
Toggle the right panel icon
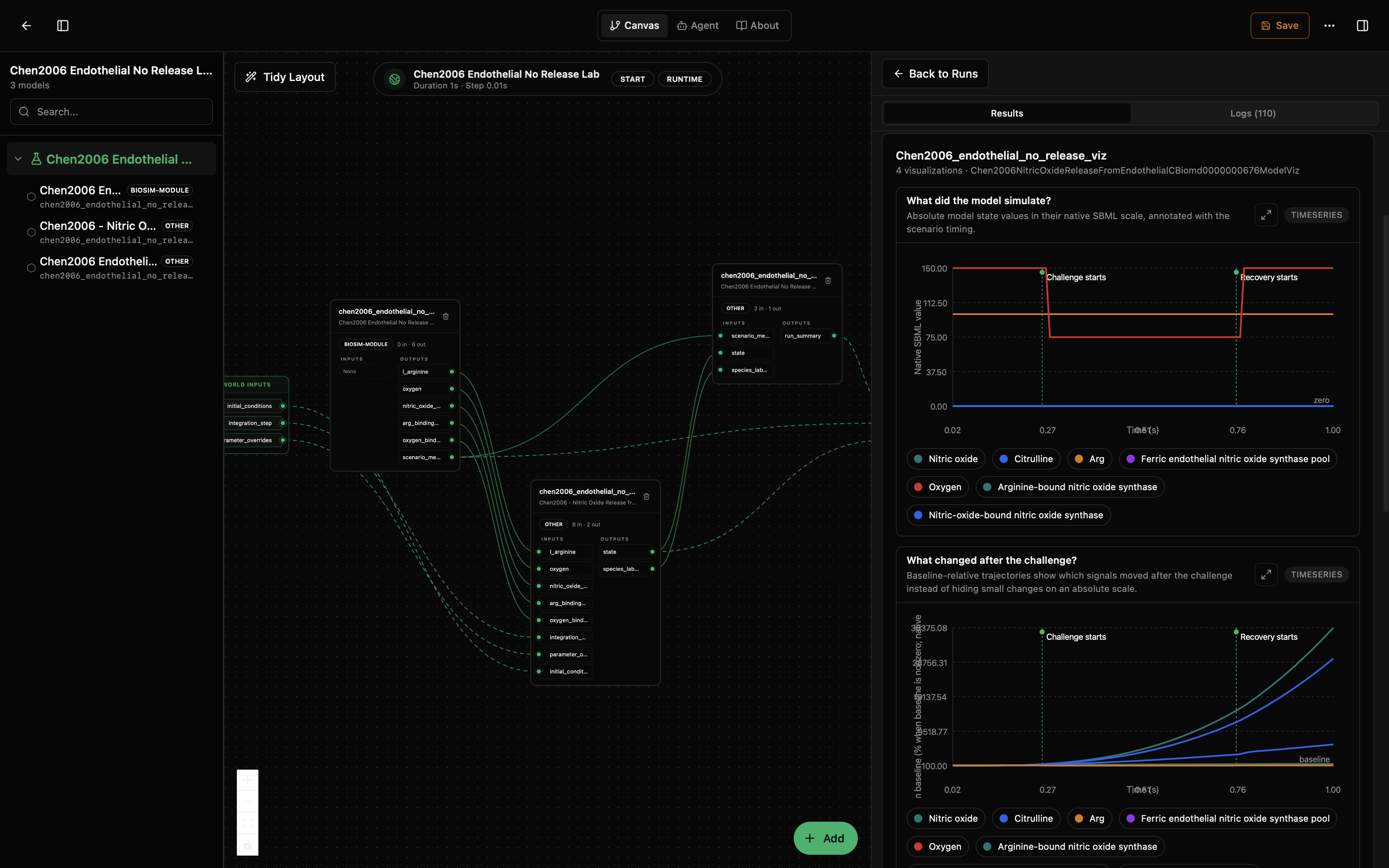click(1362, 25)
